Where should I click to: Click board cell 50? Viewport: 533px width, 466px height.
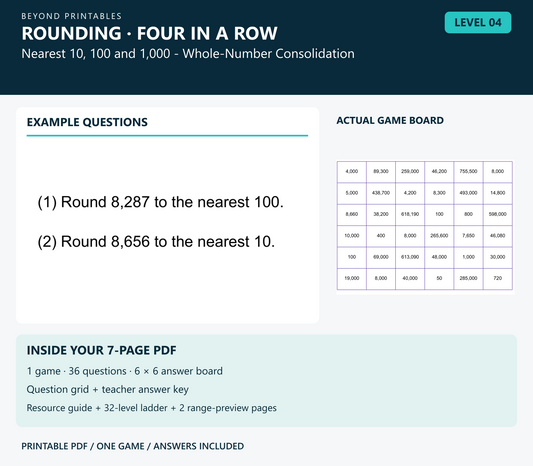[439, 278]
